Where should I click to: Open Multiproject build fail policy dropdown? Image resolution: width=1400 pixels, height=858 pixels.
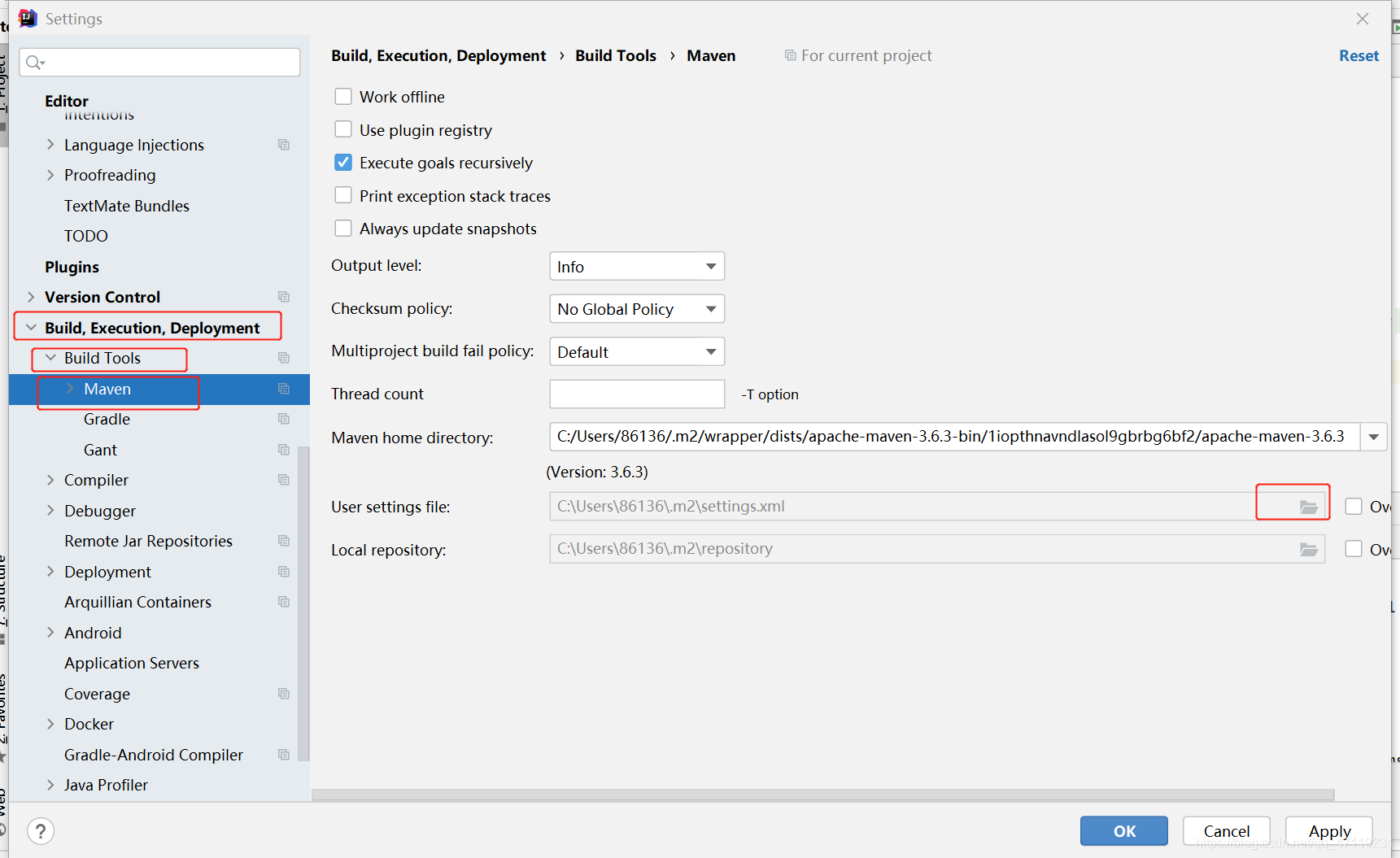[637, 352]
